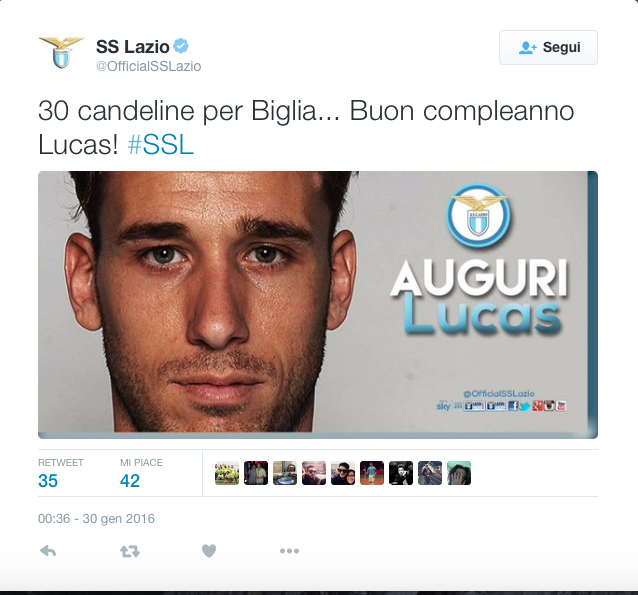The height and width of the screenshot is (595, 638).
Task: Click the SS Lazio account name
Action: 133,46
